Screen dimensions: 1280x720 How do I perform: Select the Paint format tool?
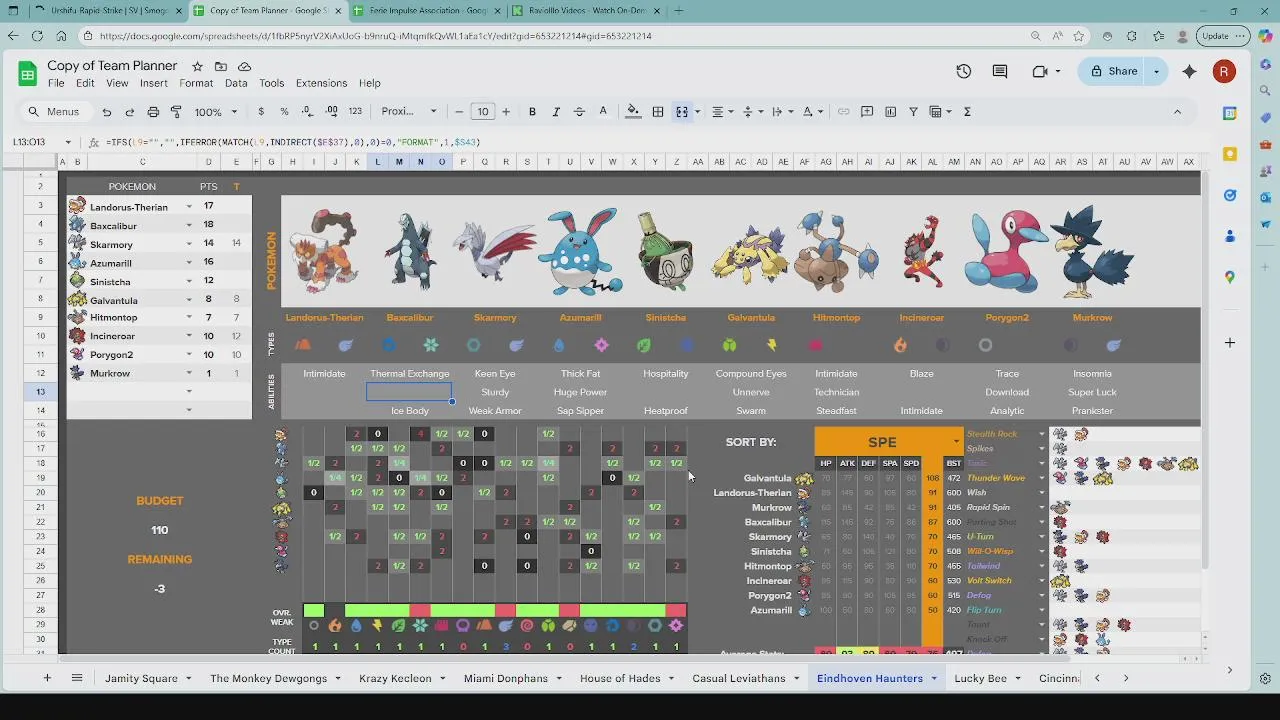(x=176, y=112)
